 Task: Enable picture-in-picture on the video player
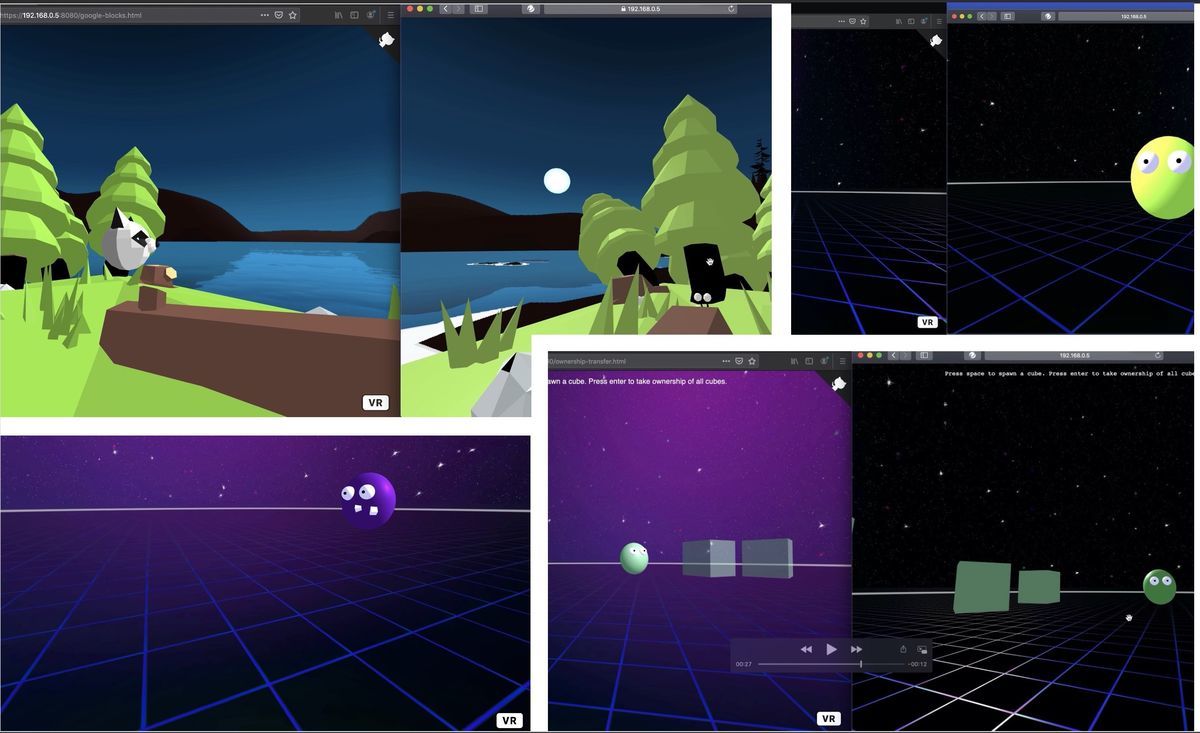921,649
